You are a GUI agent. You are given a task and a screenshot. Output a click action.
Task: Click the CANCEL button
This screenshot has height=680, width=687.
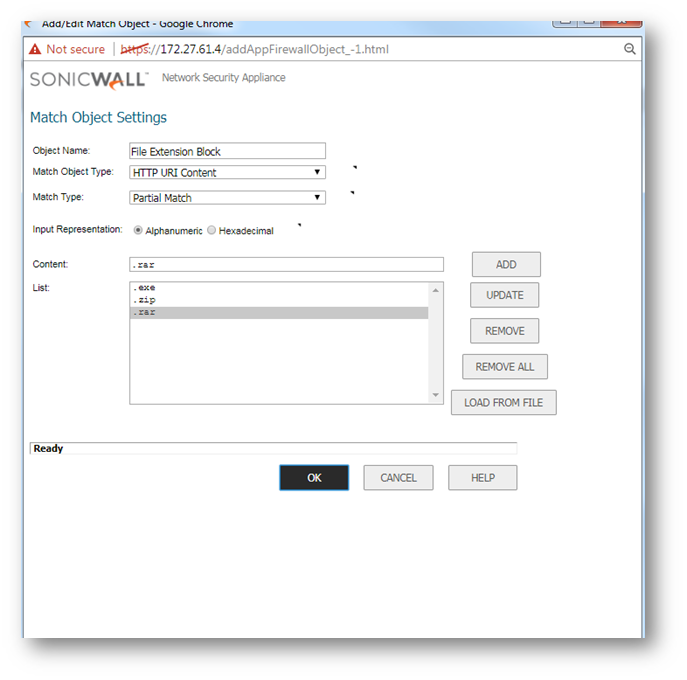398,478
